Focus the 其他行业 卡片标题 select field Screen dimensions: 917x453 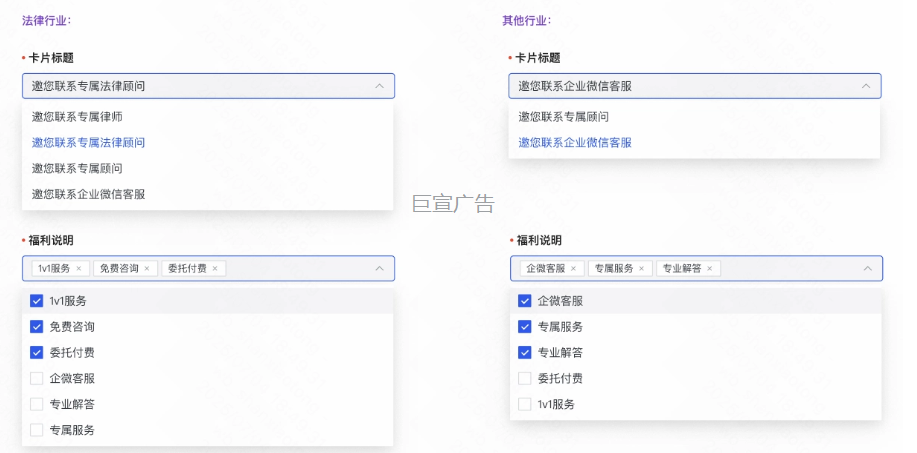tap(695, 86)
